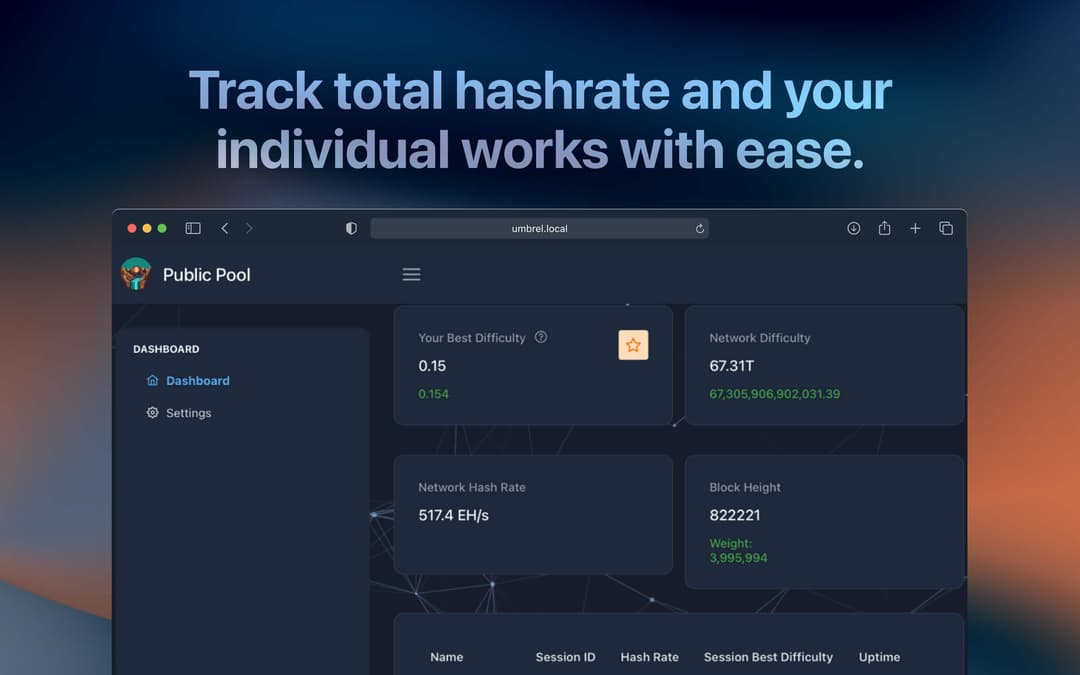Click the help icon beside Your Best Difficulty
1080x675 pixels.
click(541, 337)
